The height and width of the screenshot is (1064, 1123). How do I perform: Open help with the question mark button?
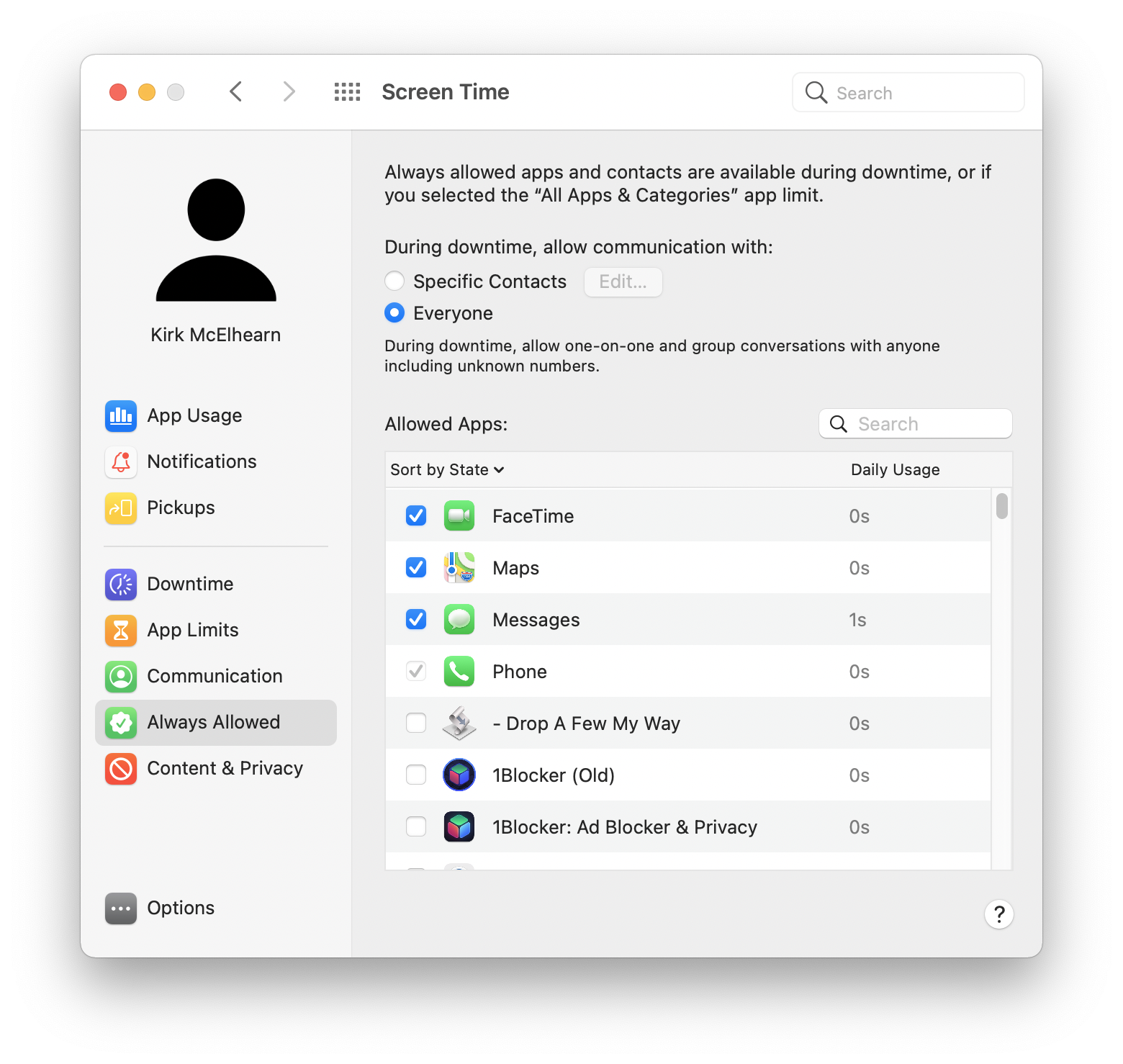[x=999, y=914]
